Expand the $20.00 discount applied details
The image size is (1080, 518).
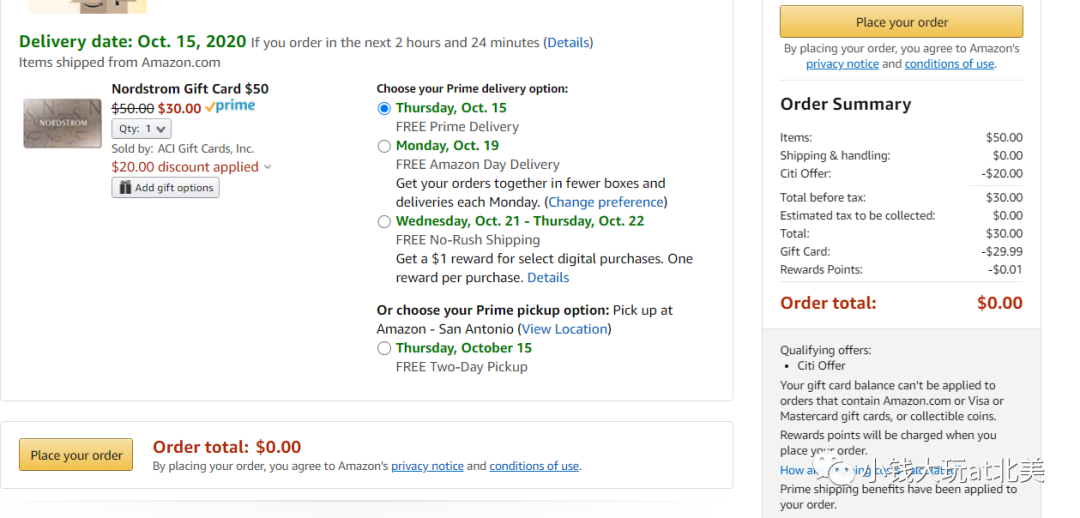click(x=267, y=168)
